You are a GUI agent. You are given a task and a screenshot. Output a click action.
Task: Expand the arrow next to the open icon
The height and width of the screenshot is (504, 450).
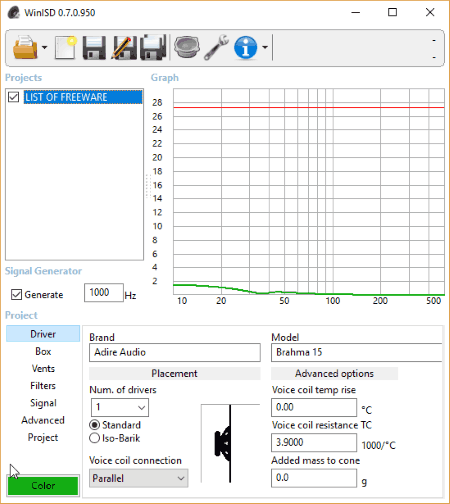click(44, 47)
